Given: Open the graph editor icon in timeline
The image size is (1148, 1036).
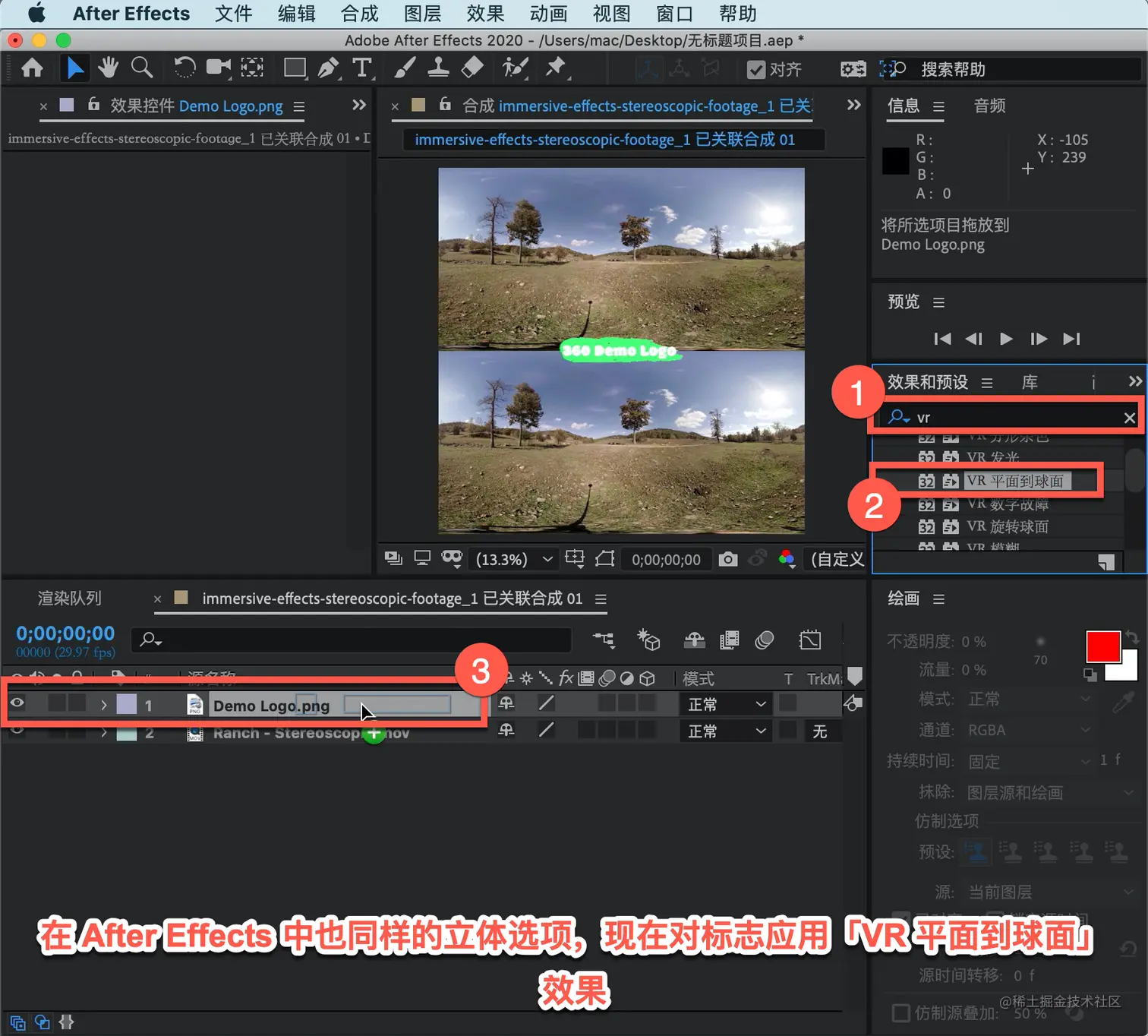Looking at the screenshot, I should coord(810,640).
